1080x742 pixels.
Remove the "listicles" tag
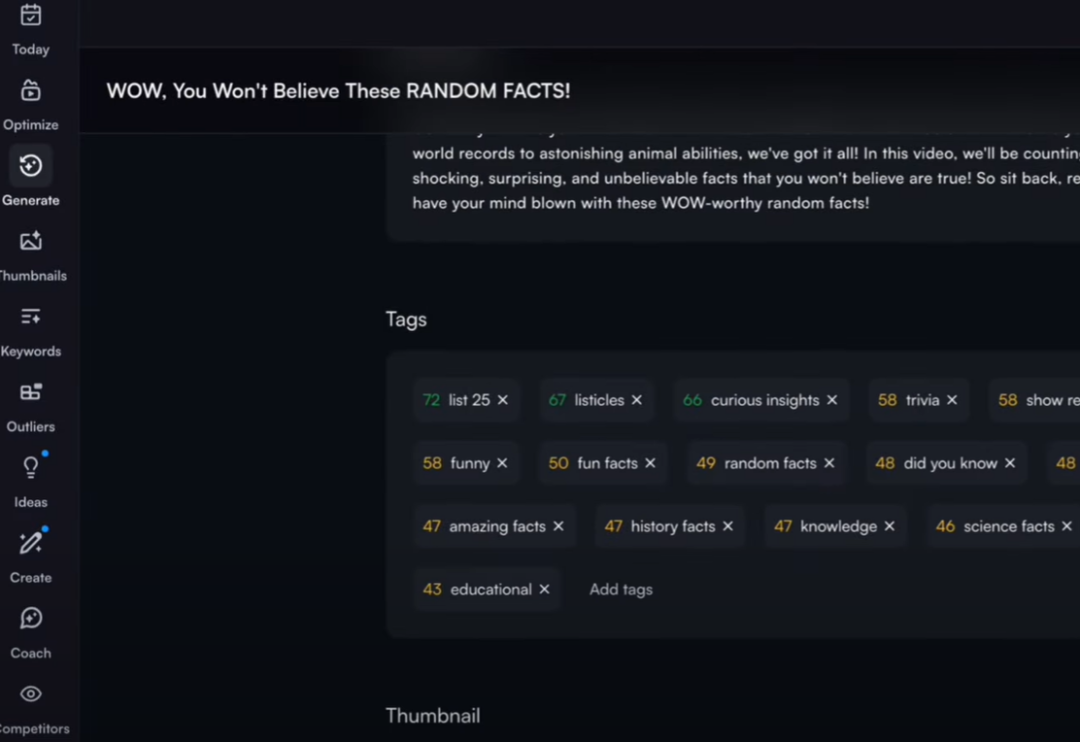tap(637, 400)
